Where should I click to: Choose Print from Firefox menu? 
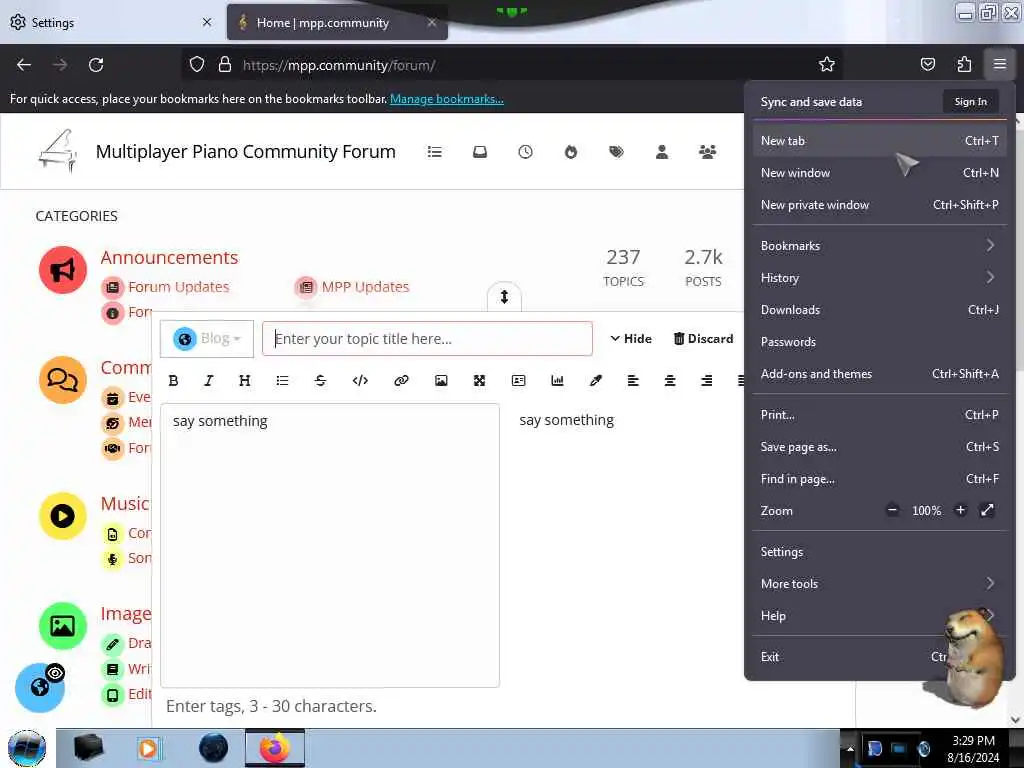pos(879,415)
